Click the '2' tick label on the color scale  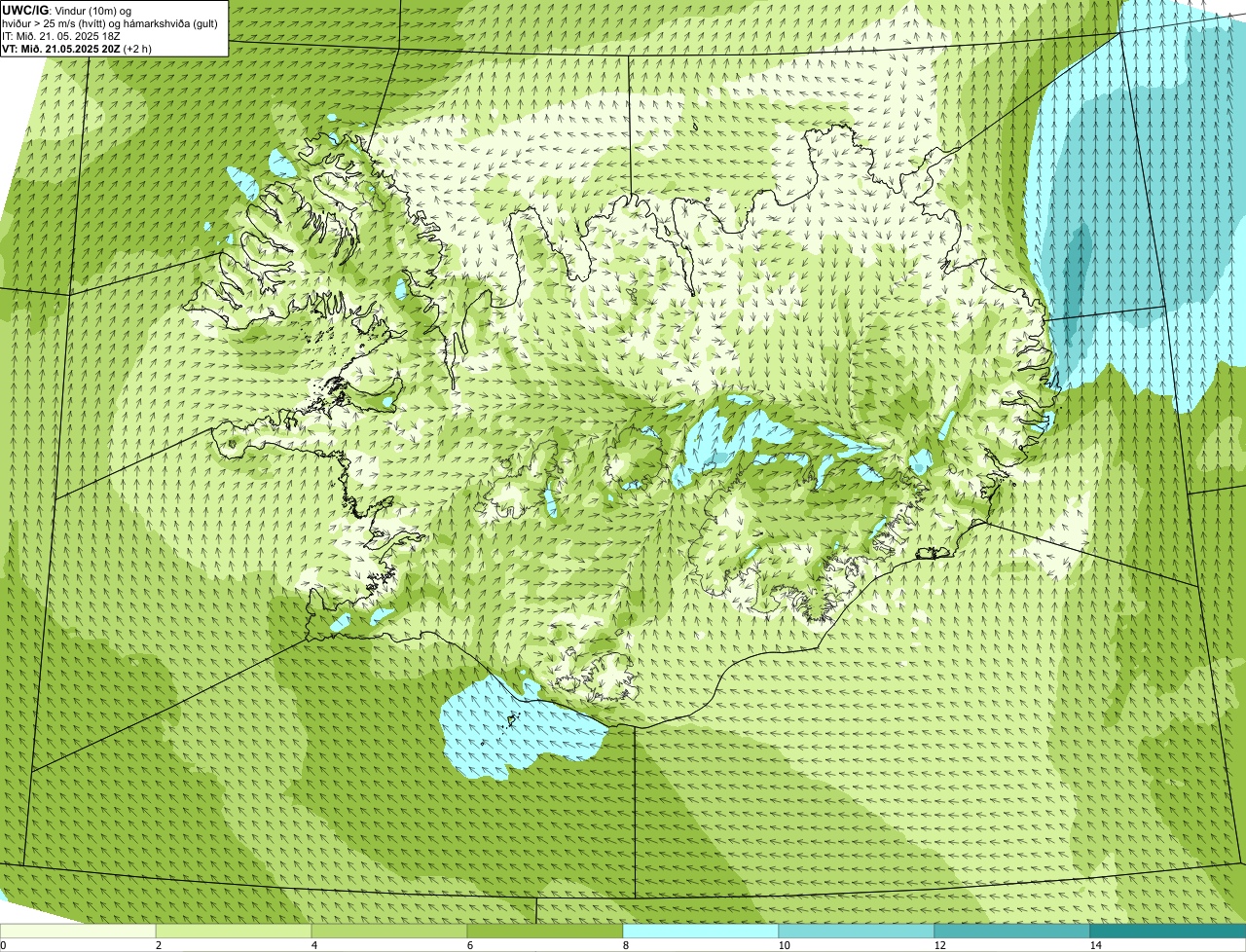(158, 945)
